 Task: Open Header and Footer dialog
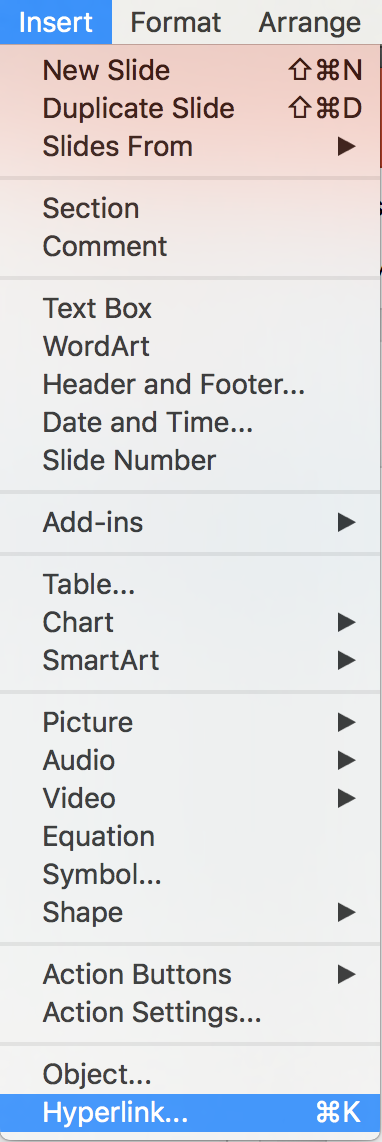point(190,384)
